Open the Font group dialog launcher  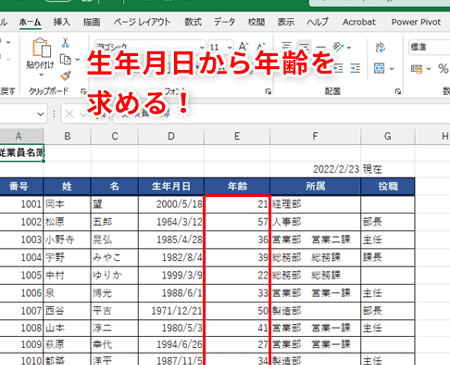tap(268, 91)
